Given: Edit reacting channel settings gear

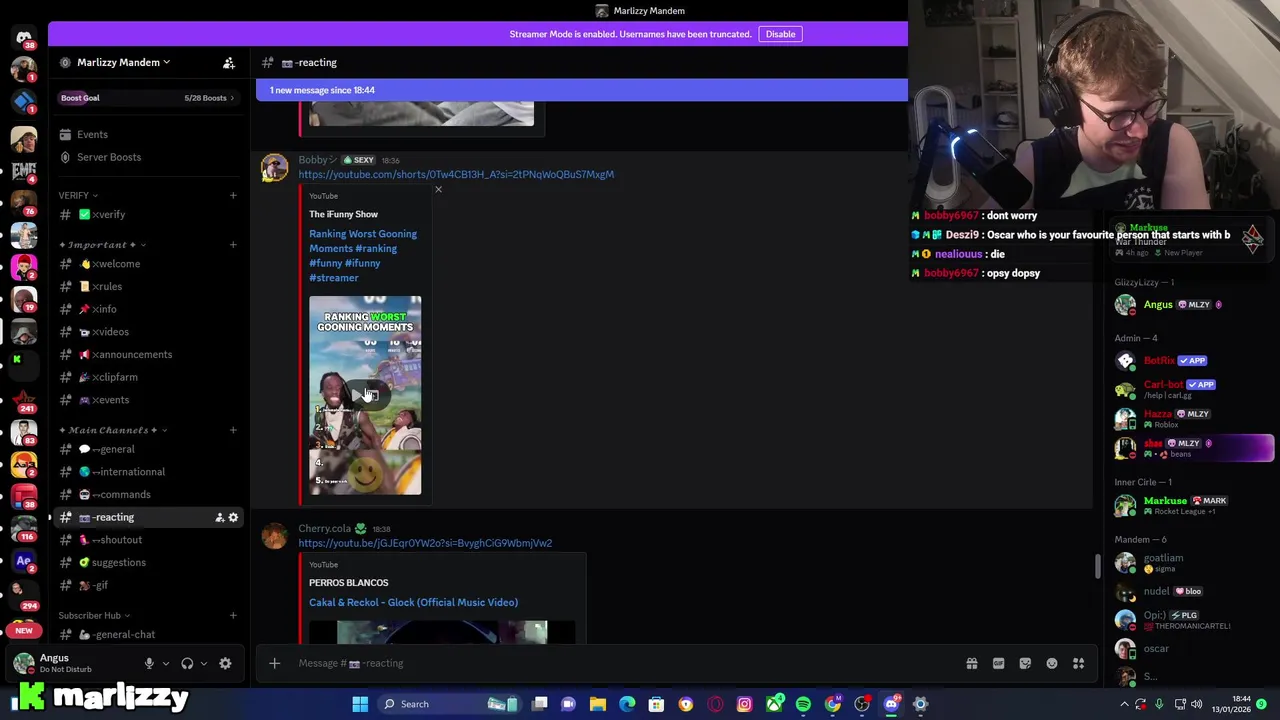Looking at the screenshot, I should coord(233,518).
